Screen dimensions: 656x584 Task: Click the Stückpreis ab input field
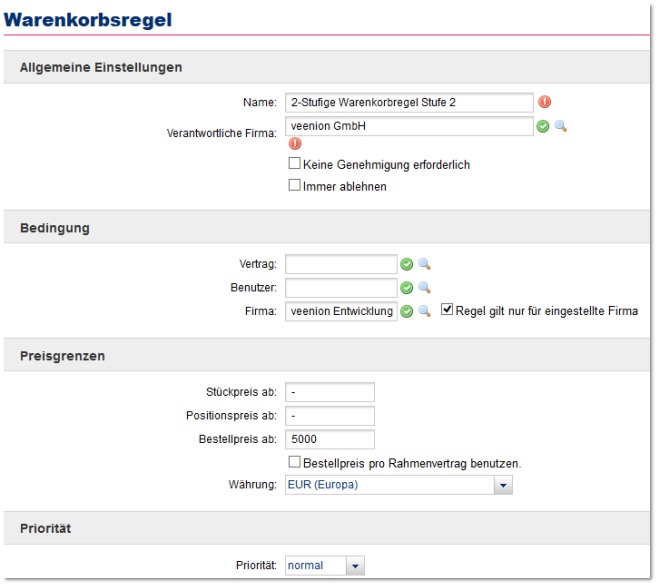pyautogui.click(x=330, y=392)
